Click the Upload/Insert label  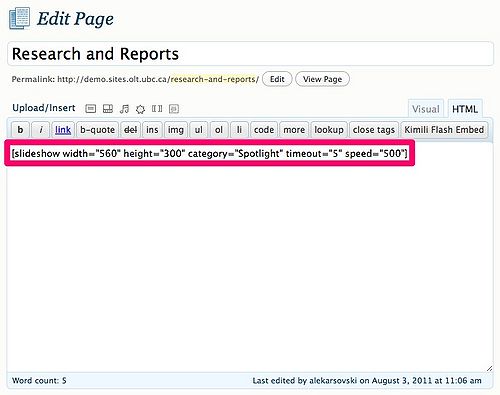[44, 108]
